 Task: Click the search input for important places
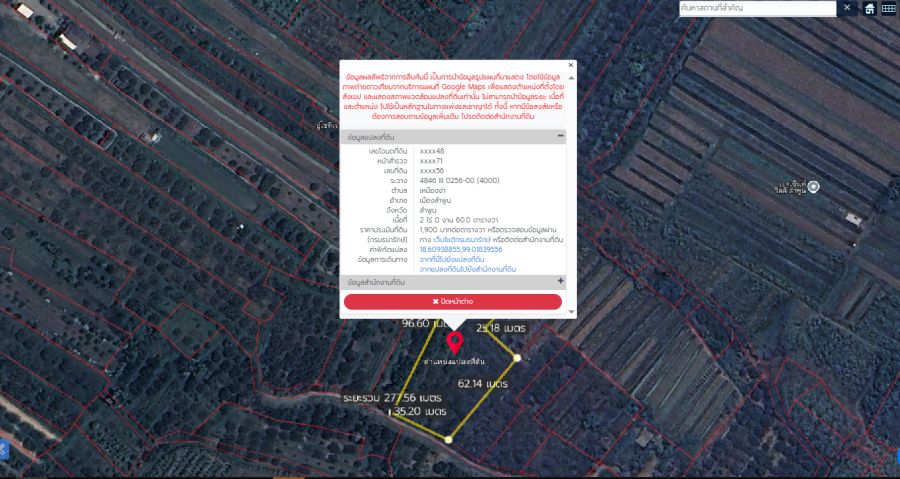pos(757,8)
